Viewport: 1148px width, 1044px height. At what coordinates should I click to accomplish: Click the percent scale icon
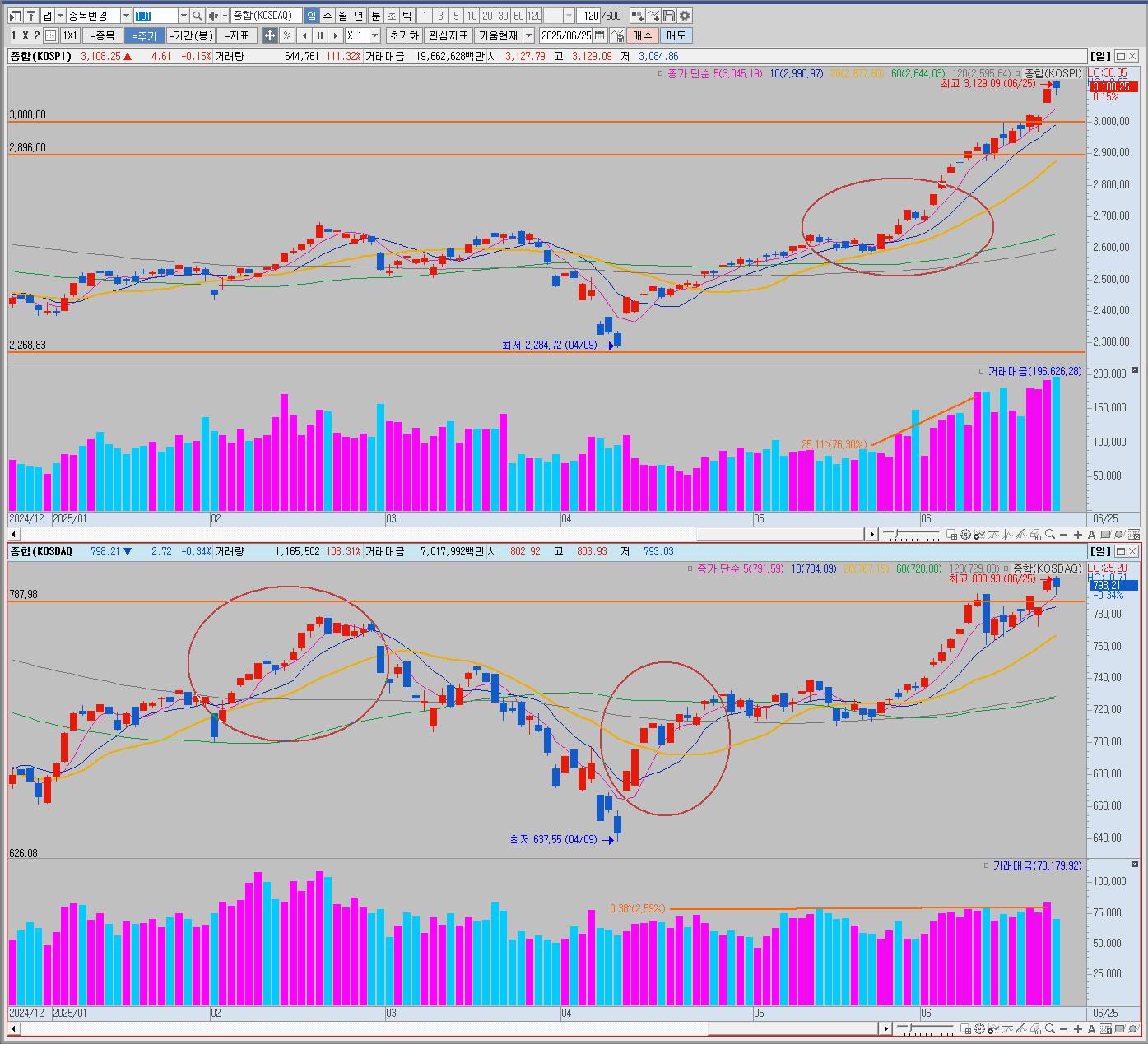click(x=286, y=35)
